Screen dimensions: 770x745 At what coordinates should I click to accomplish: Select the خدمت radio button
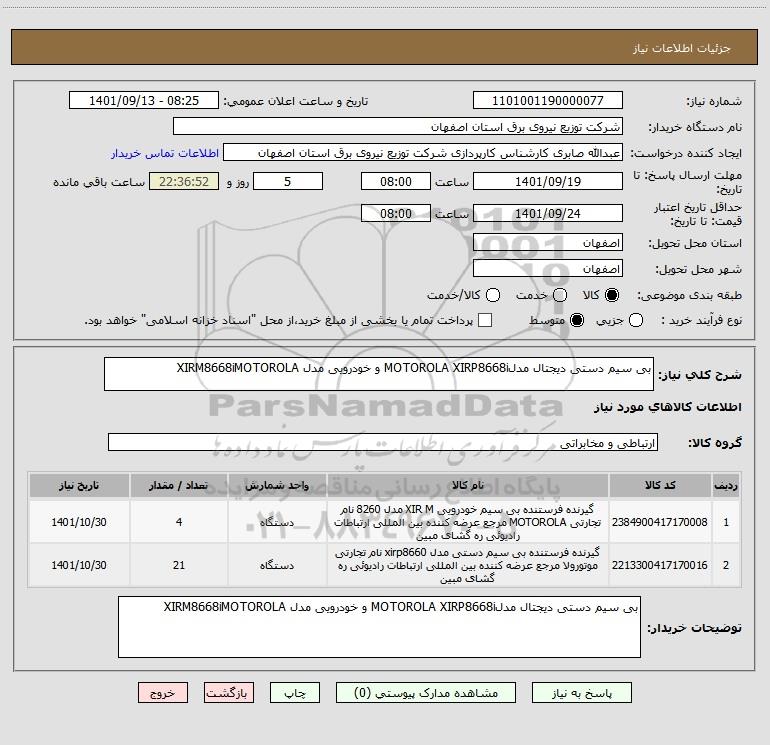pyautogui.click(x=560, y=295)
